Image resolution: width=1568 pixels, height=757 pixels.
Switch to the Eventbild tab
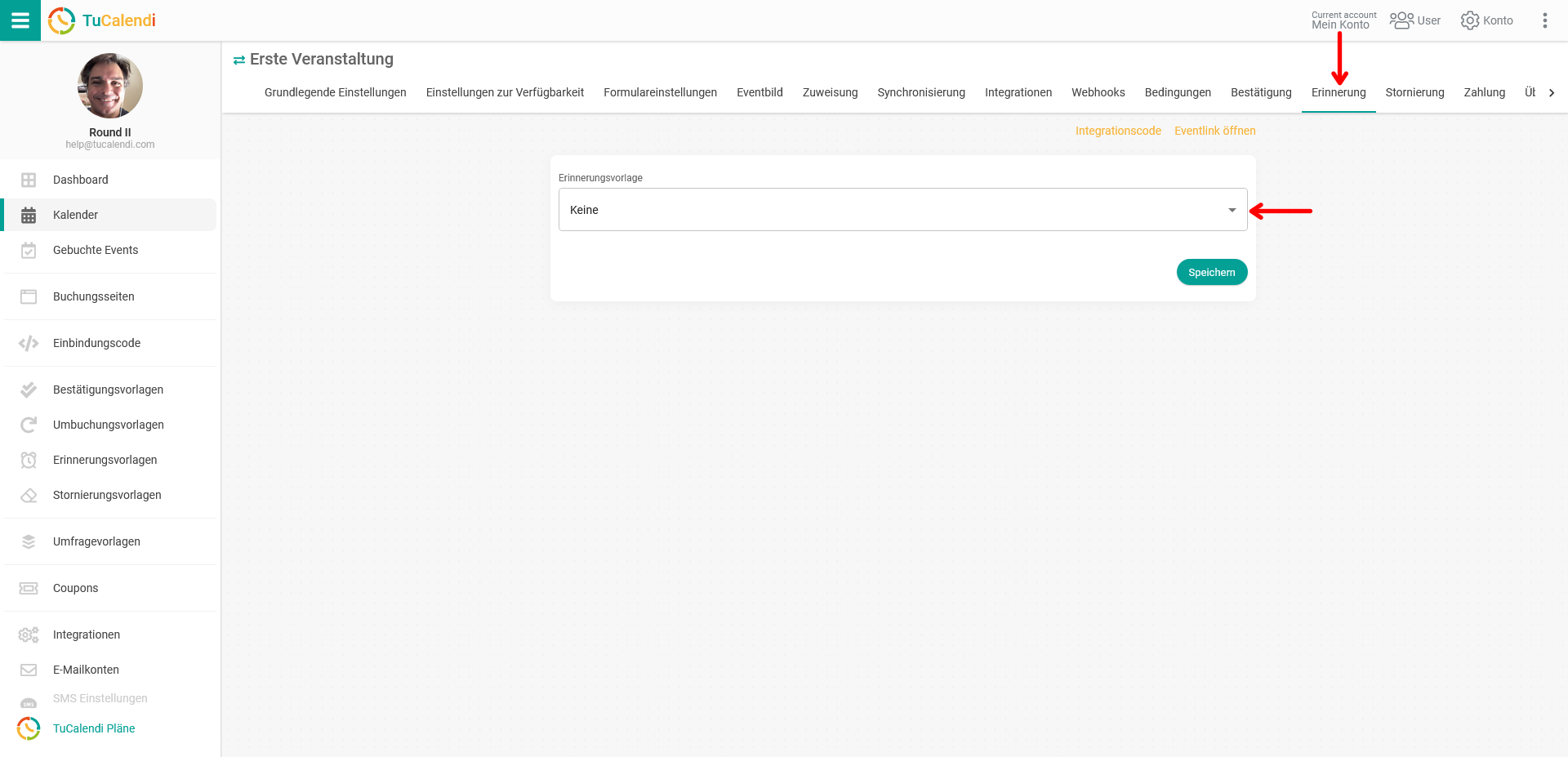point(759,92)
